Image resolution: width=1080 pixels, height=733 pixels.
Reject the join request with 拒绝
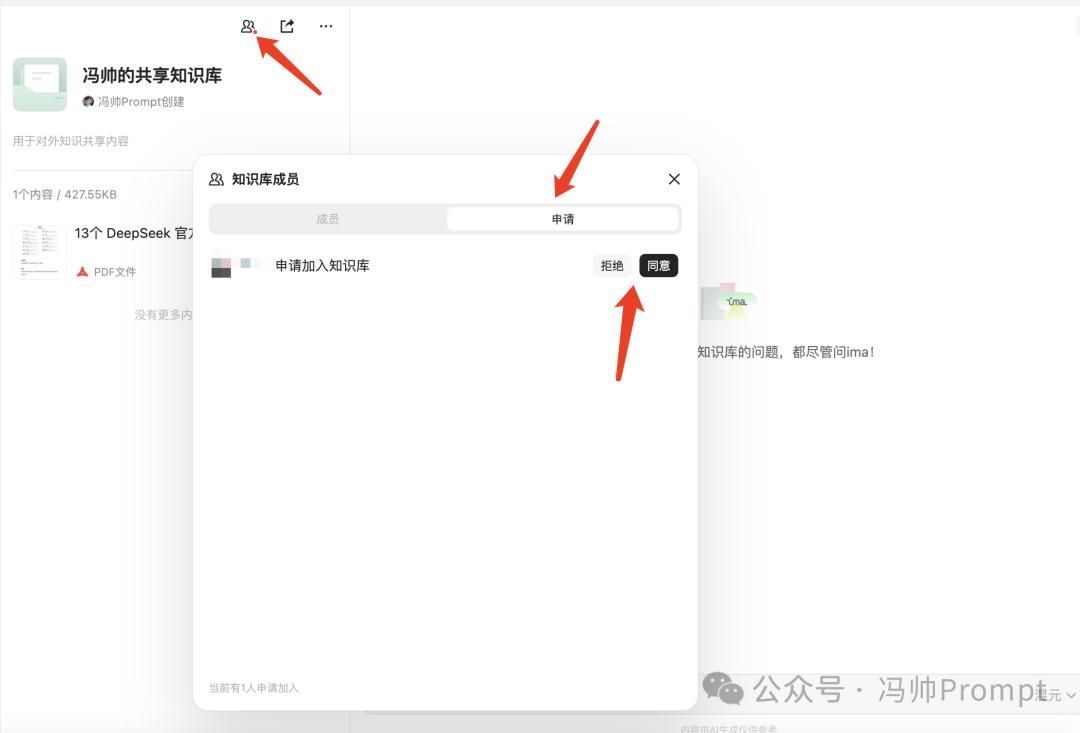click(x=612, y=266)
